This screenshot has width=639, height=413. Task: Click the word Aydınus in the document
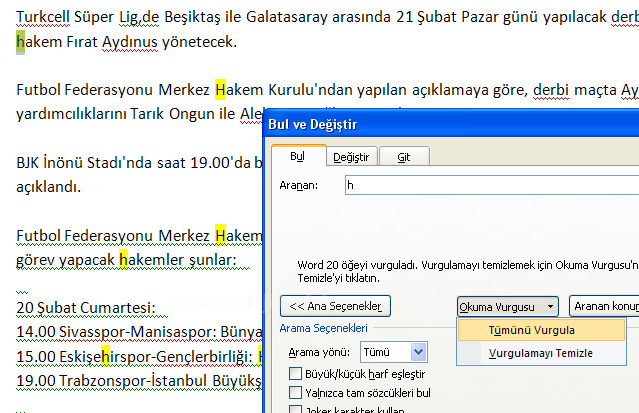(x=130, y=42)
